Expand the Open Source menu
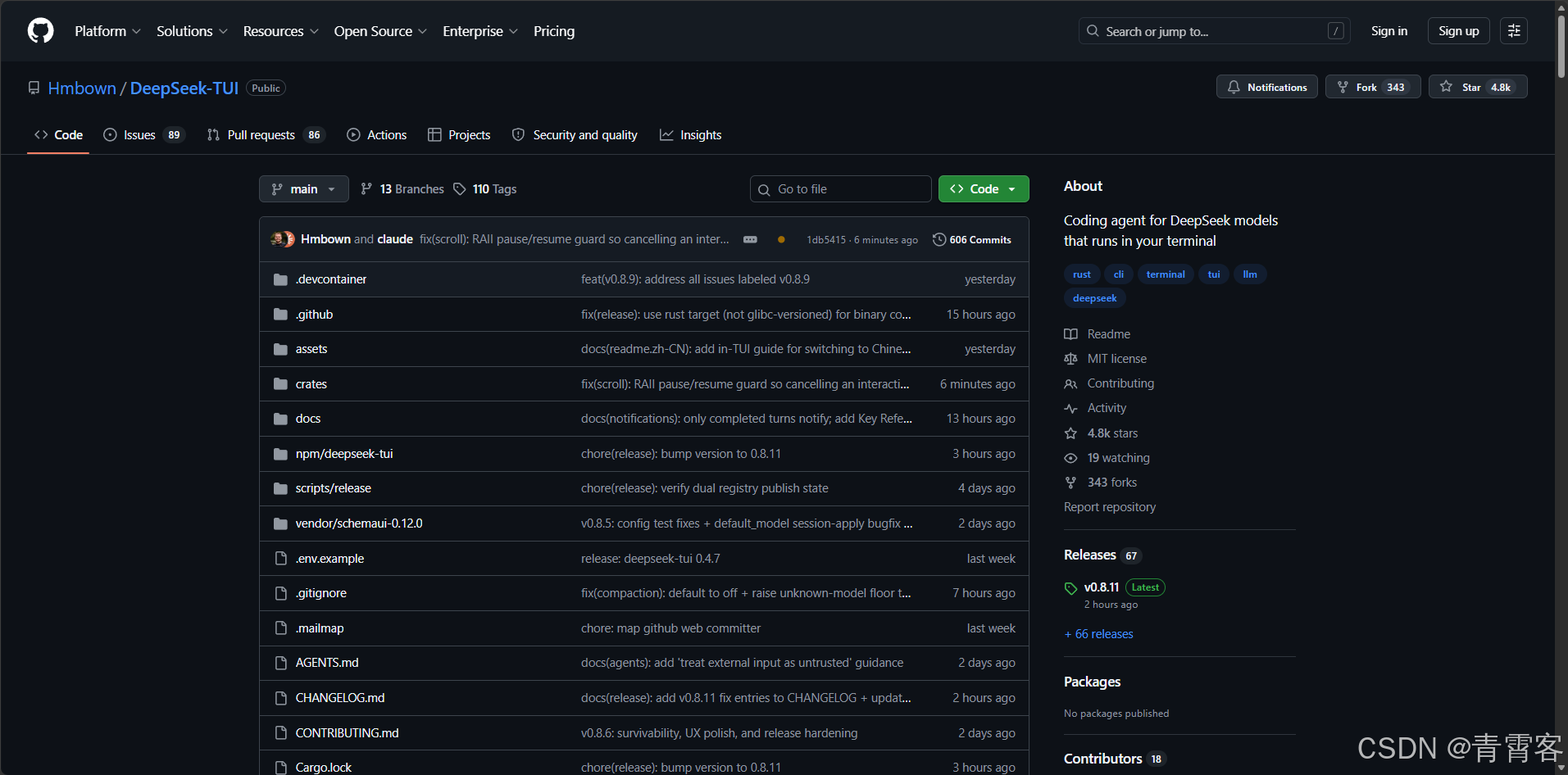 click(x=380, y=31)
